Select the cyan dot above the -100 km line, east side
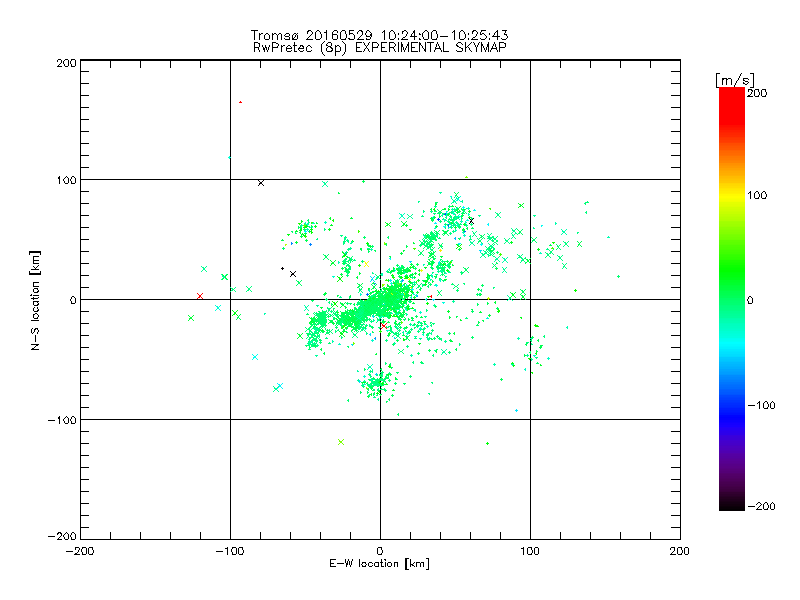 516,410
